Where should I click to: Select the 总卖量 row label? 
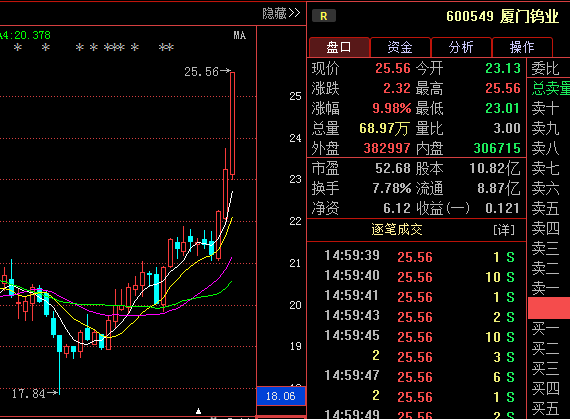pyautogui.click(x=551, y=89)
